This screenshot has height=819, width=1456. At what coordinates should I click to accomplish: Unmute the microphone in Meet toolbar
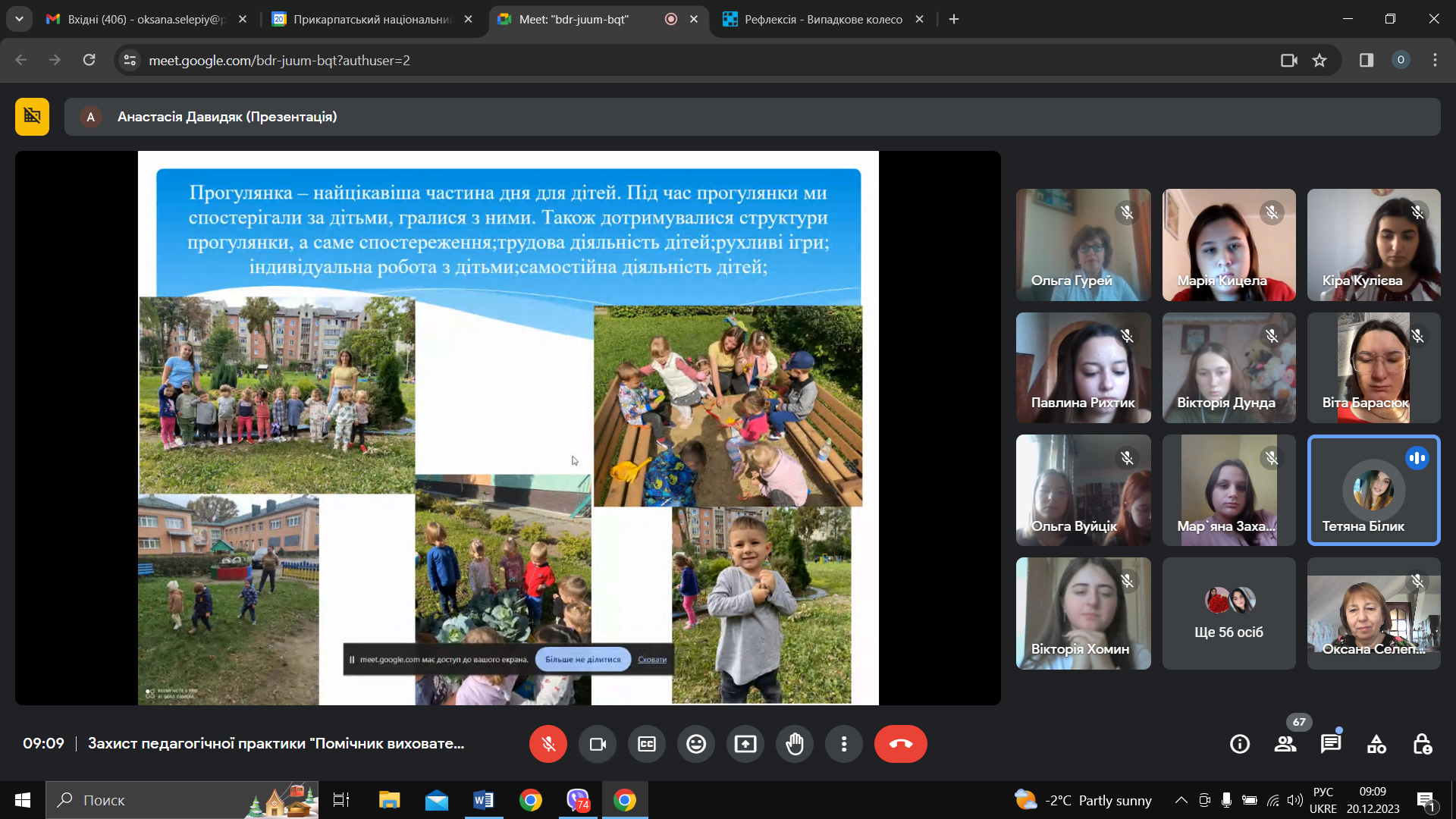(548, 744)
